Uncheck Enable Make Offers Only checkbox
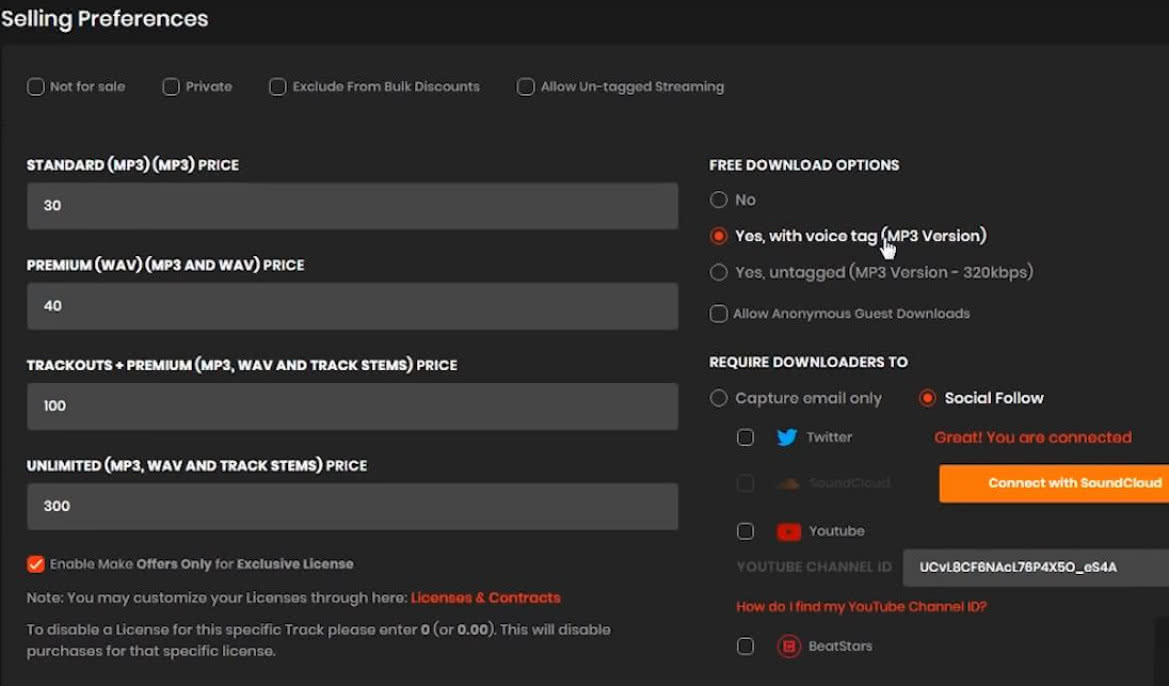The width and height of the screenshot is (1169, 686). click(36, 564)
